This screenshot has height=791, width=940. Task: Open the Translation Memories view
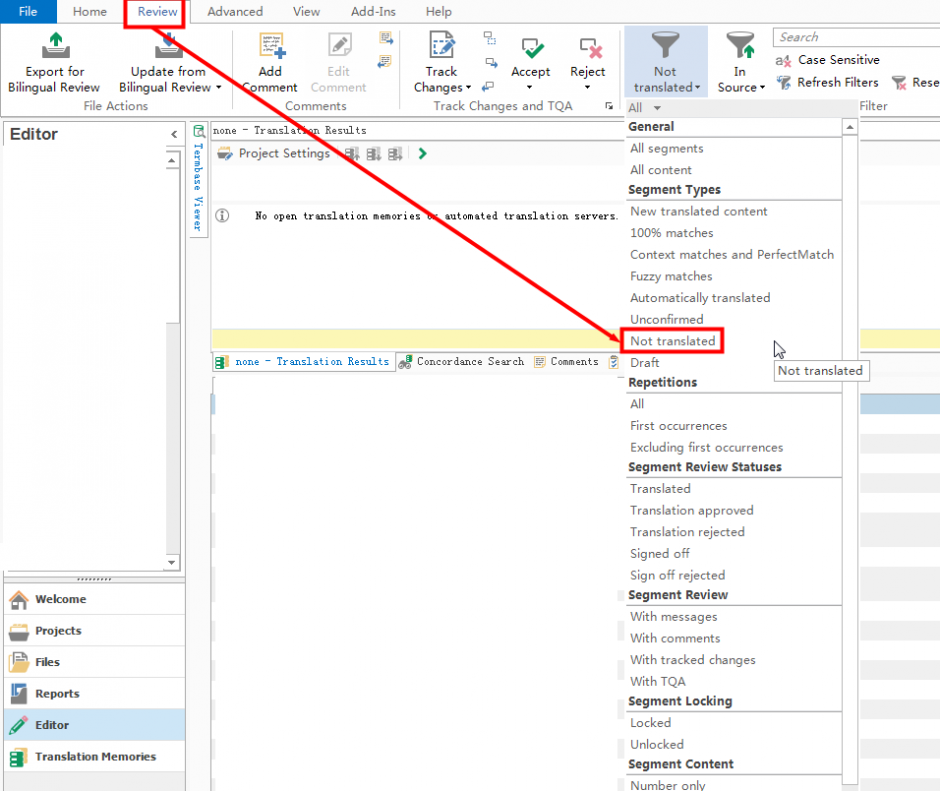94,757
